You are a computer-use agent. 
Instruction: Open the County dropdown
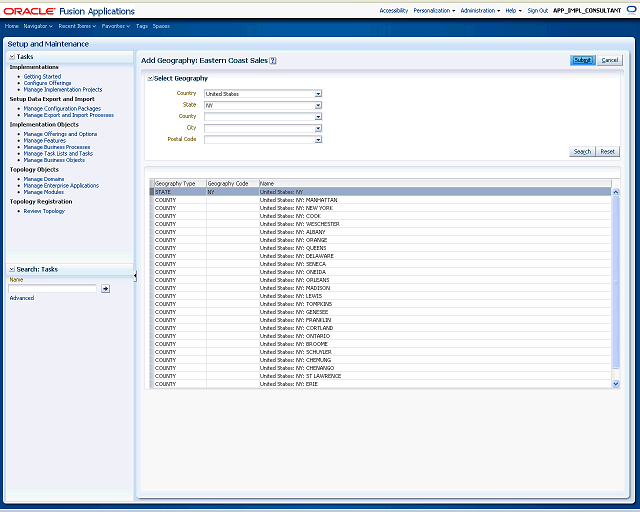tap(318, 117)
